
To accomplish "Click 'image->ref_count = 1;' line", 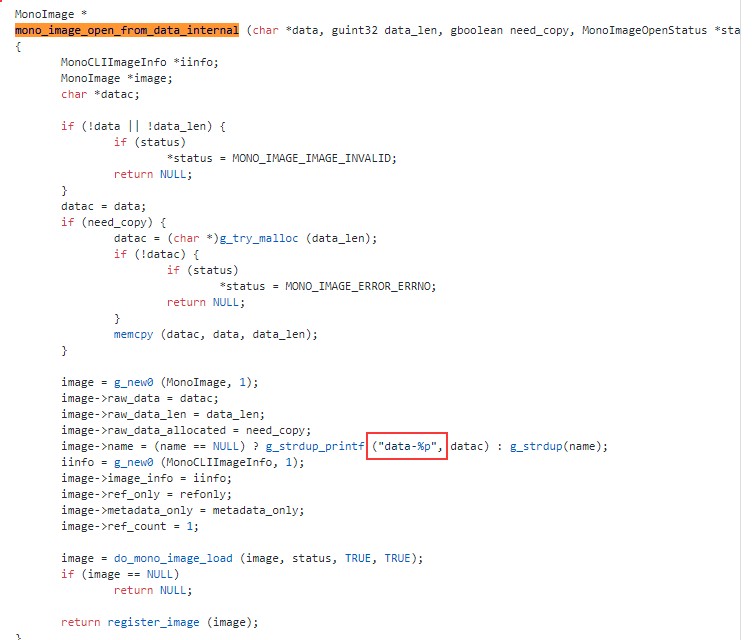I will click(x=130, y=526).
